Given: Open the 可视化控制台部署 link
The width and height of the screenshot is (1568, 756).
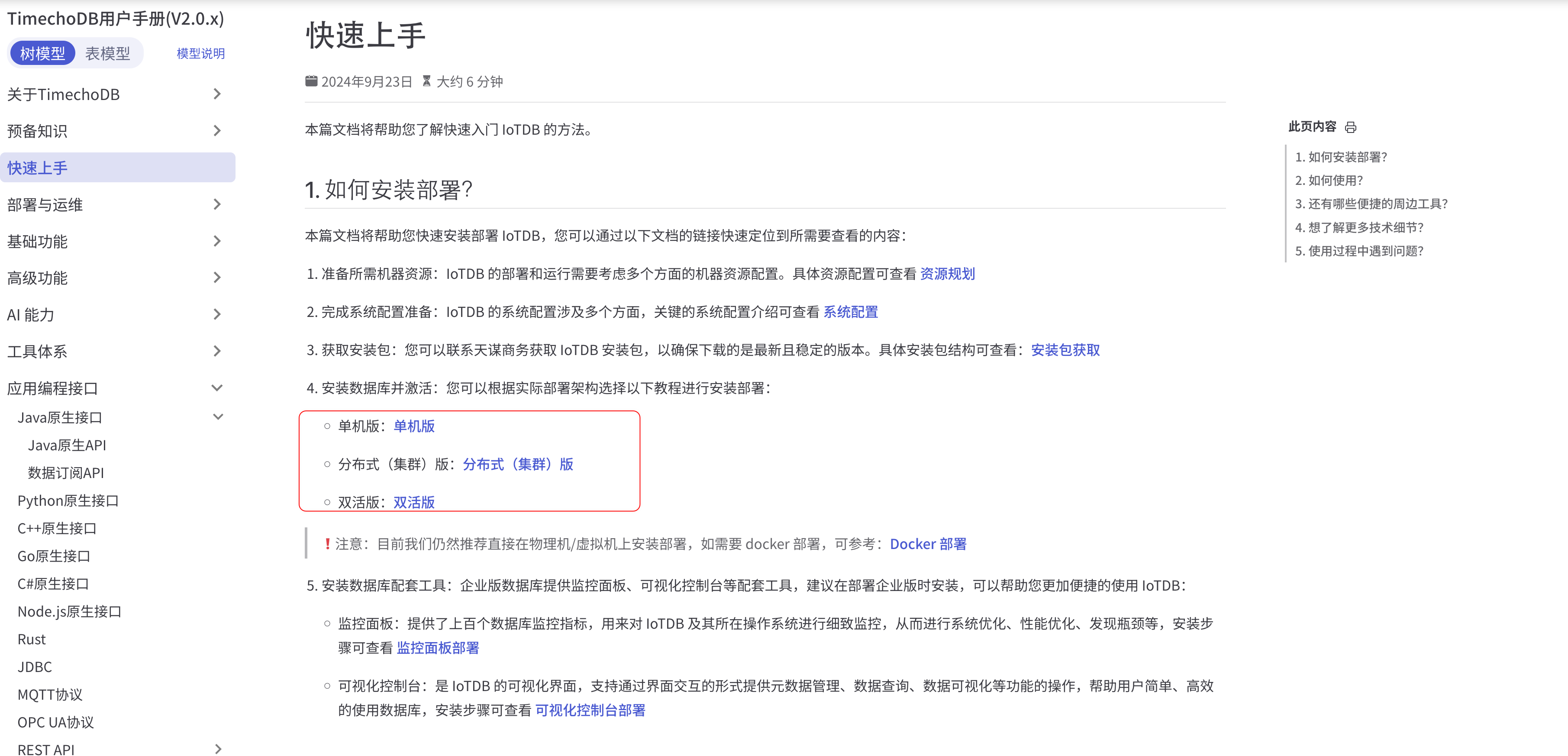Looking at the screenshot, I should point(590,710).
